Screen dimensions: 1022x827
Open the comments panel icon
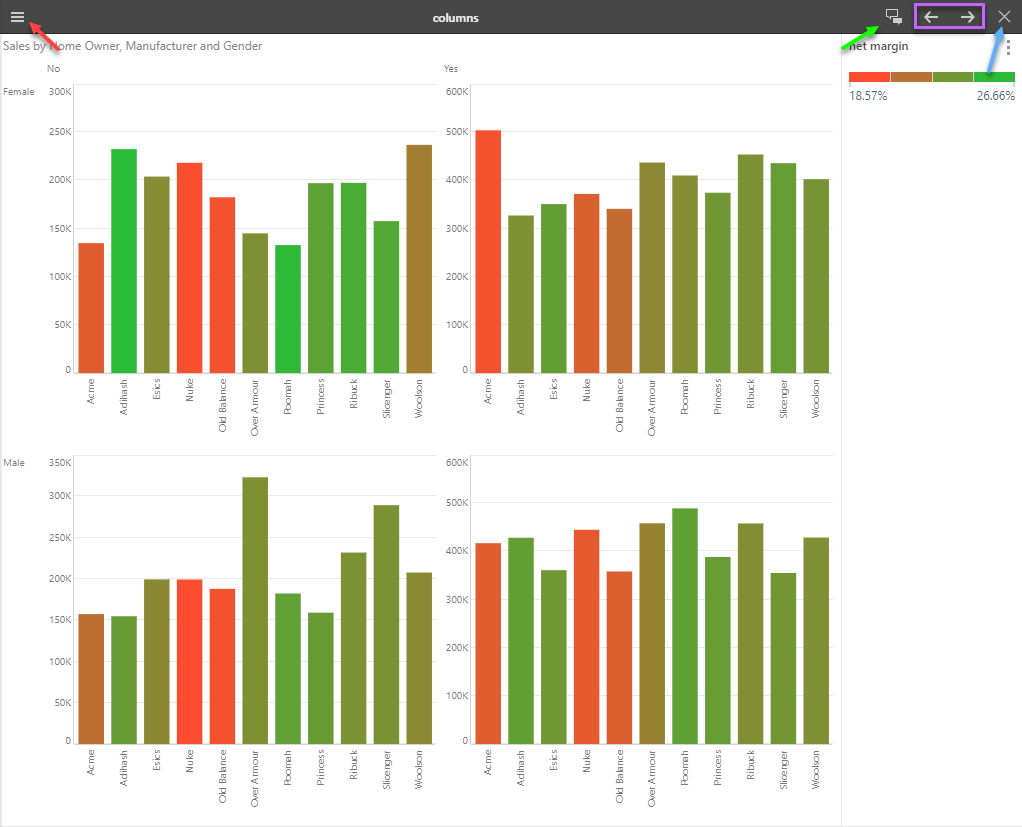coord(893,17)
